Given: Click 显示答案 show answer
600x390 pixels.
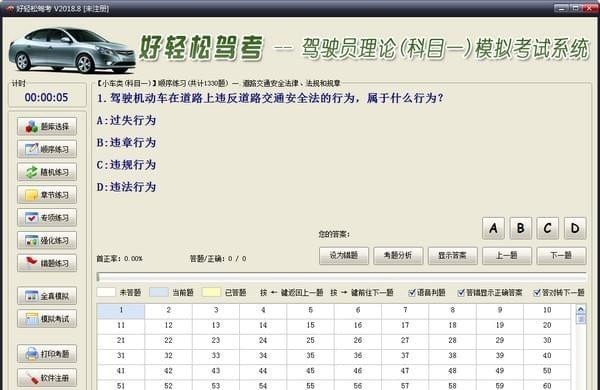Looking at the screenshot, I should (x=452, y=256).
